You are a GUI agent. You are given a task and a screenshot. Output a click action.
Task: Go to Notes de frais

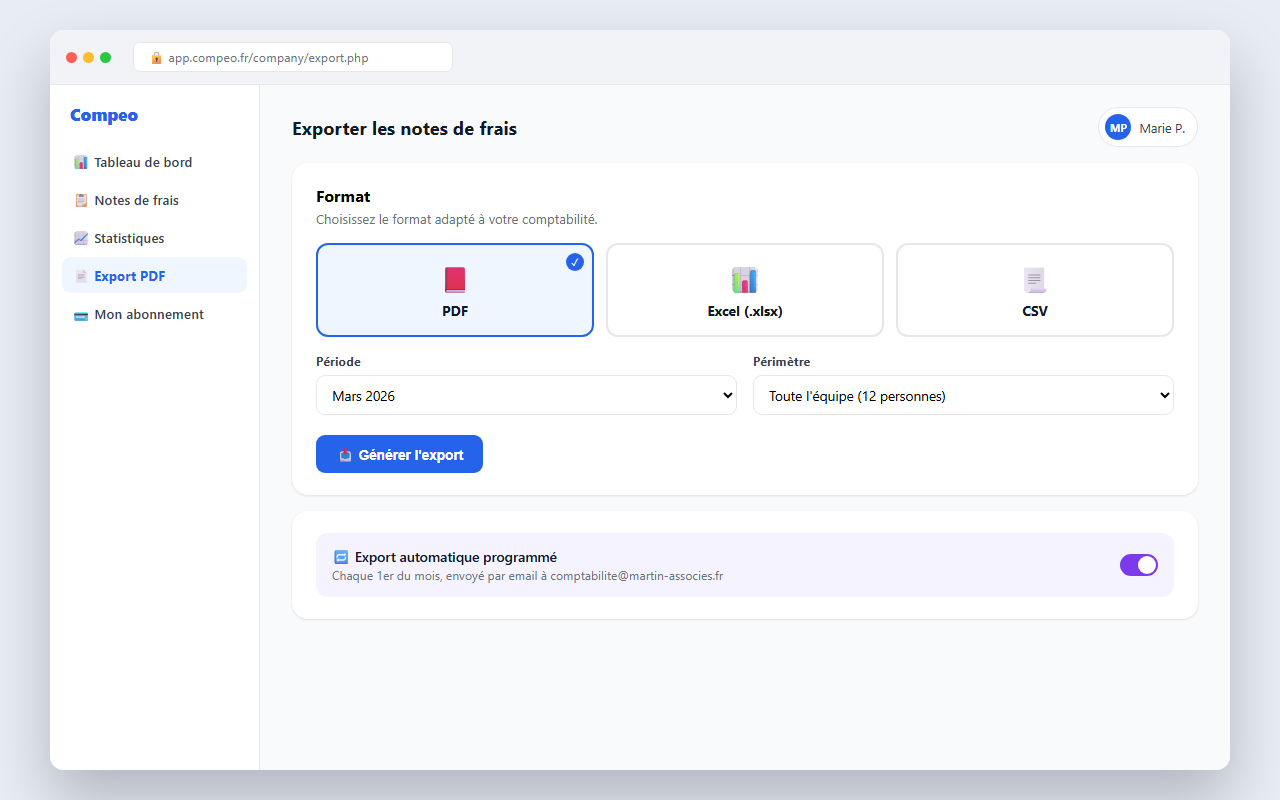click(x=154, y=200)
